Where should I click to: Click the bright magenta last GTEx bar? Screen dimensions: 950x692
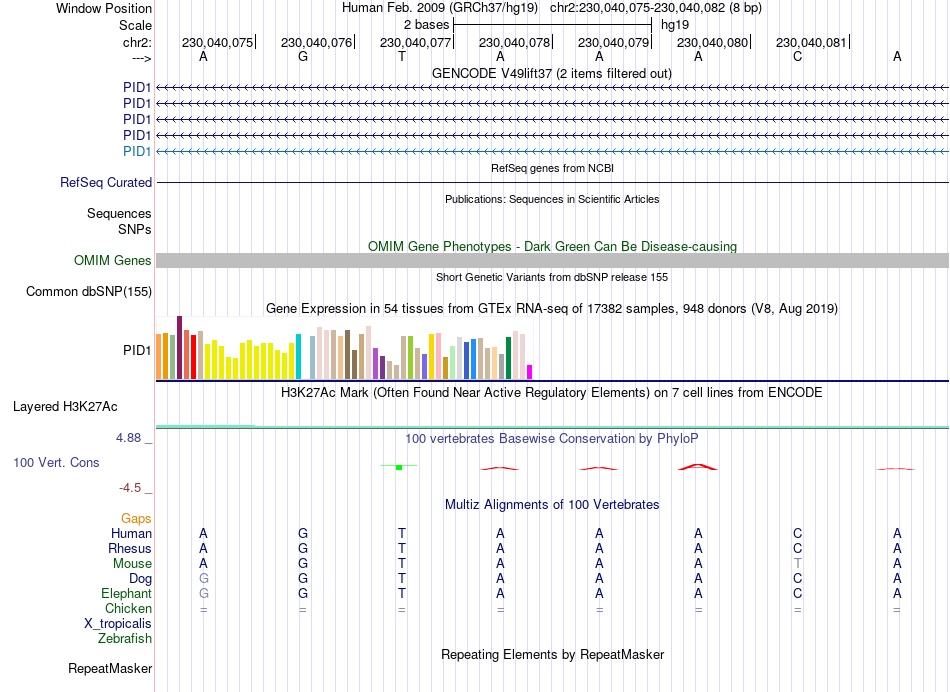(x=530, y=372)
